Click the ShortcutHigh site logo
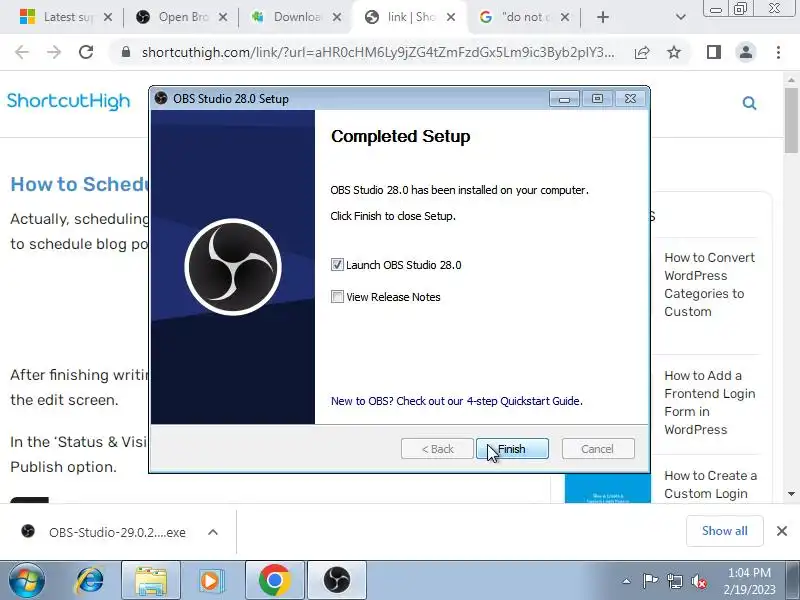The image size is (800, 600). pos(68,101)
